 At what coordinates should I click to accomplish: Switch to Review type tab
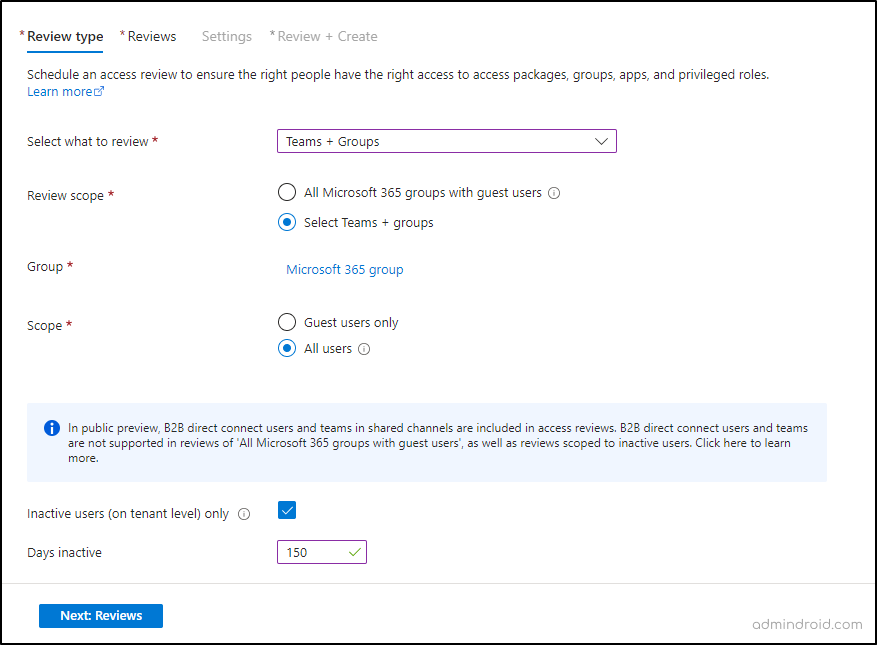[65, 36]
